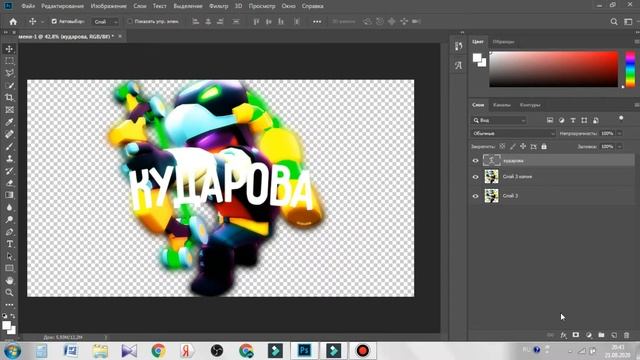Open the fill 100% dropdown arrow

pyautogui.click(x=620, y=147)
